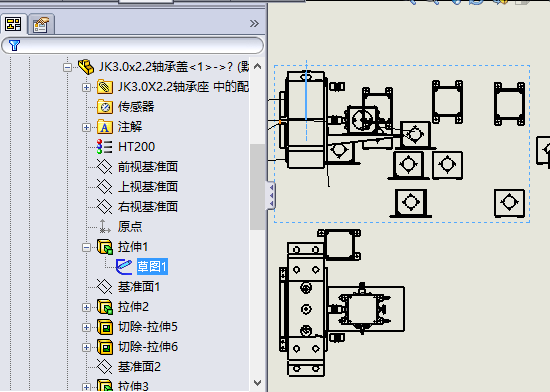The height and width of the screenshot is (392, 550).
Task: Select the 草图1 sketch icon
Action: (124, 267)
